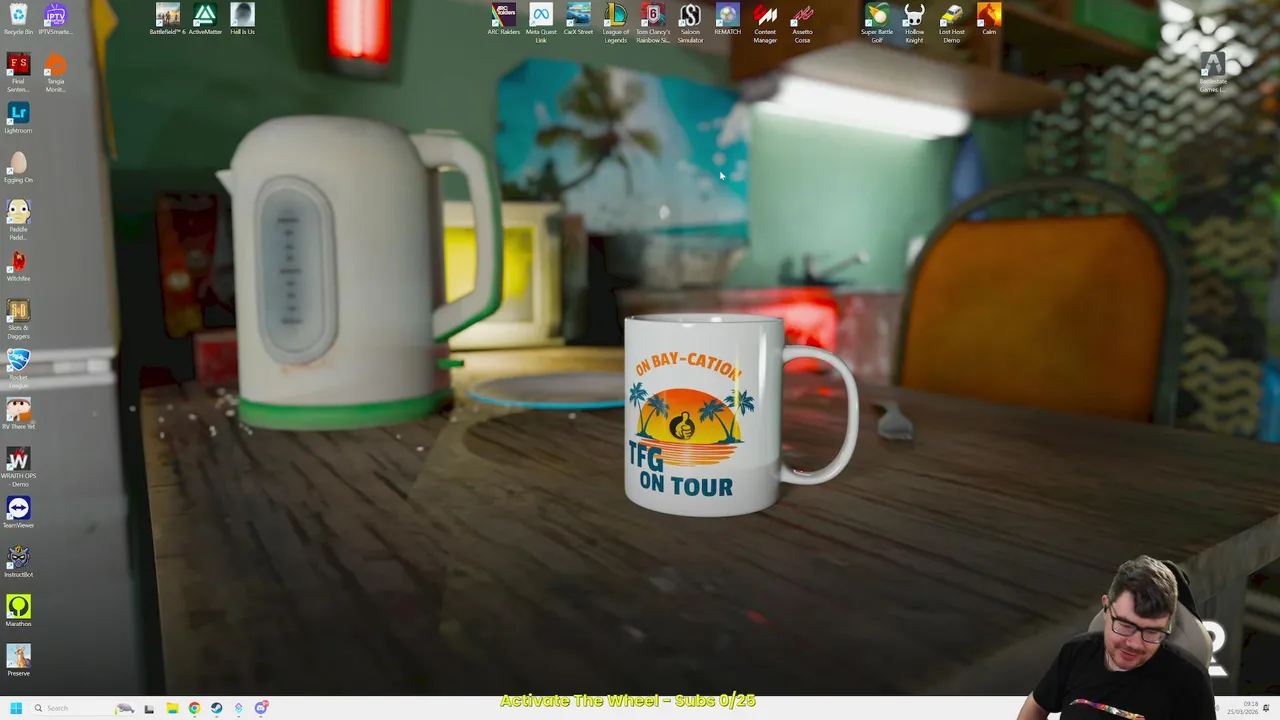Select the InstructBot desktop shortcut
The image size is (1280, 720).
18,562
